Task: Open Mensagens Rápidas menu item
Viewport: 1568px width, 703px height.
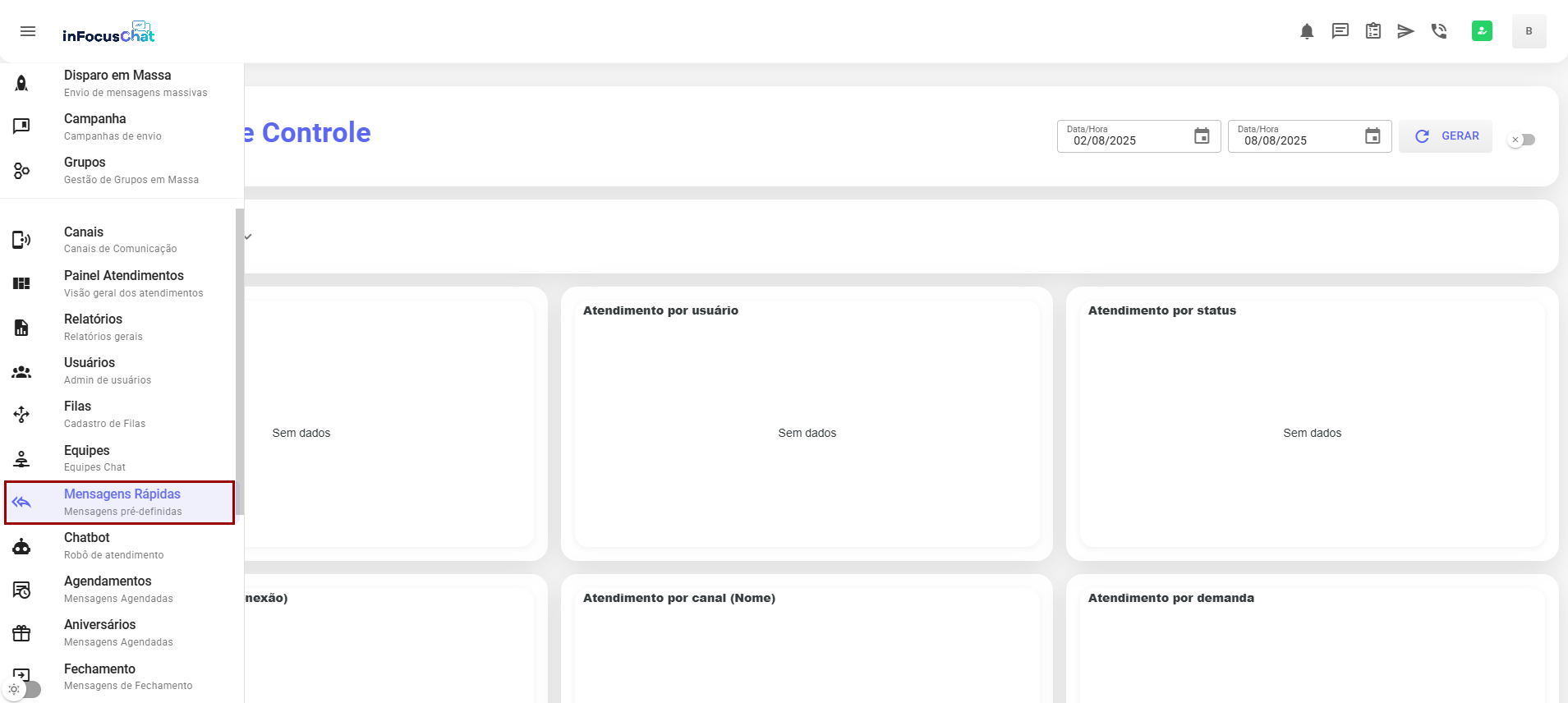Action: (x=122, y=502)
